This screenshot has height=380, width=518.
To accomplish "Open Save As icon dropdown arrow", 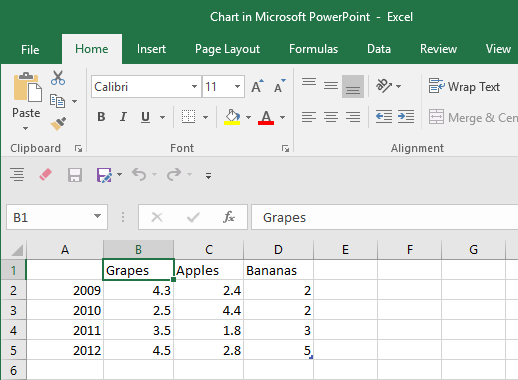I will click(119, 174).
